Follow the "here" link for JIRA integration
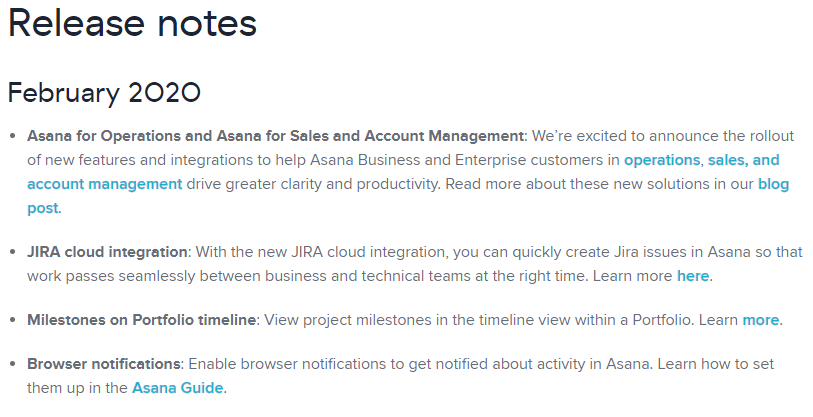 (693, 276)
